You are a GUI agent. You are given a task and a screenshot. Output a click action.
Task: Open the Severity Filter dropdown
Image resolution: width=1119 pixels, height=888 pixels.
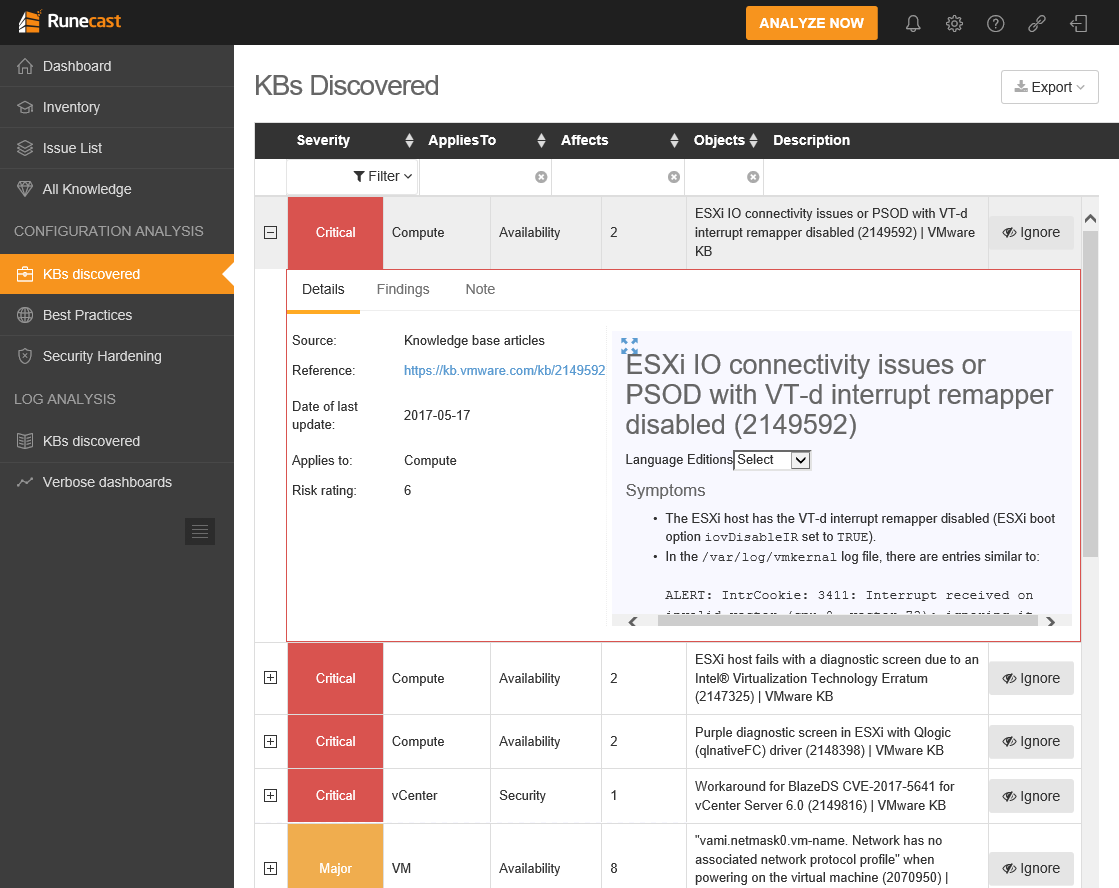point(383,176)
